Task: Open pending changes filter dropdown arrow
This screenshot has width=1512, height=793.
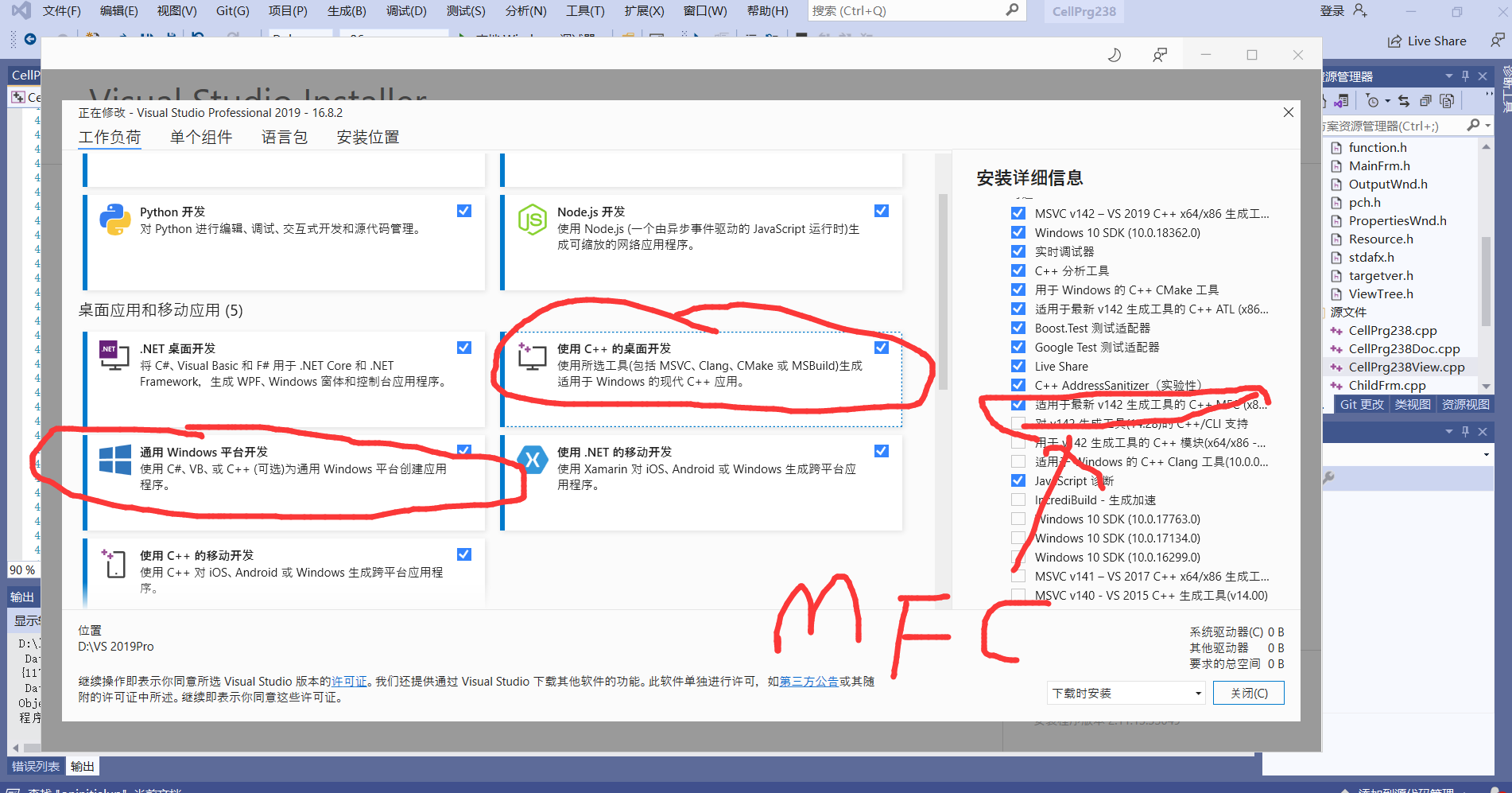Action: click(x=1388, y=101)
